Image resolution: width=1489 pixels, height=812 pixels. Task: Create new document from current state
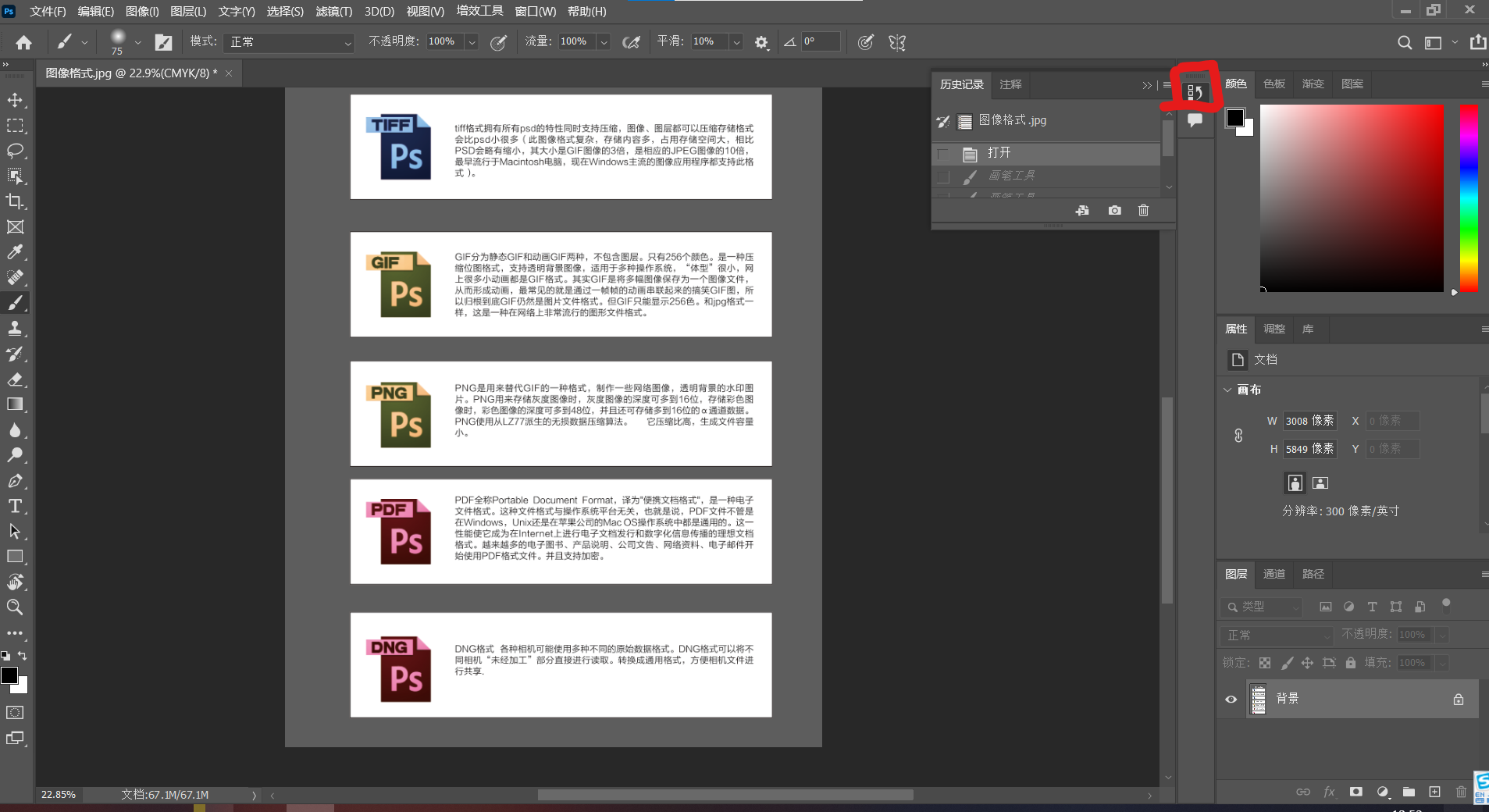(1082, 210)
